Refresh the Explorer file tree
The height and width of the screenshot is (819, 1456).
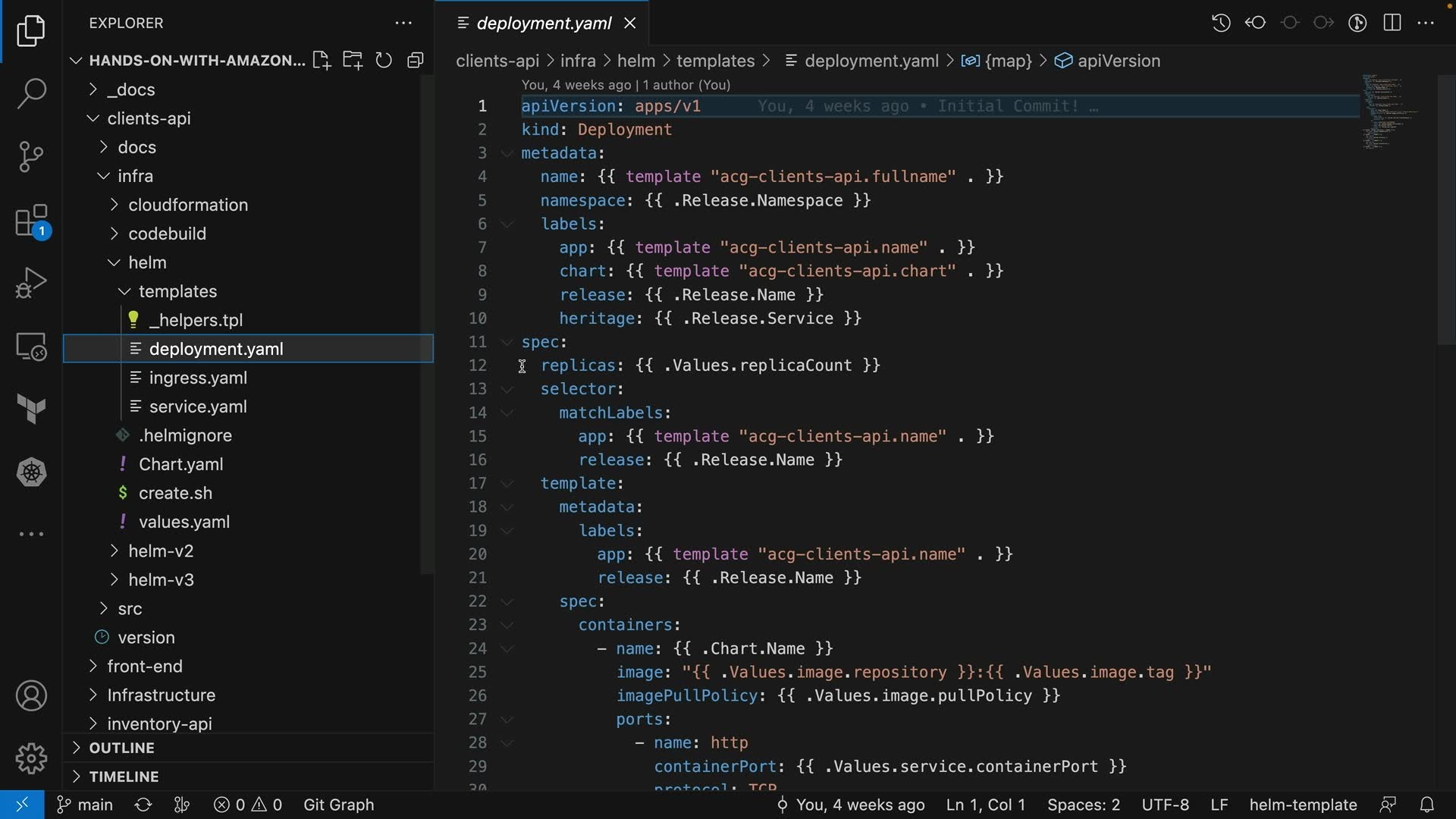click(x=384, y=61)
